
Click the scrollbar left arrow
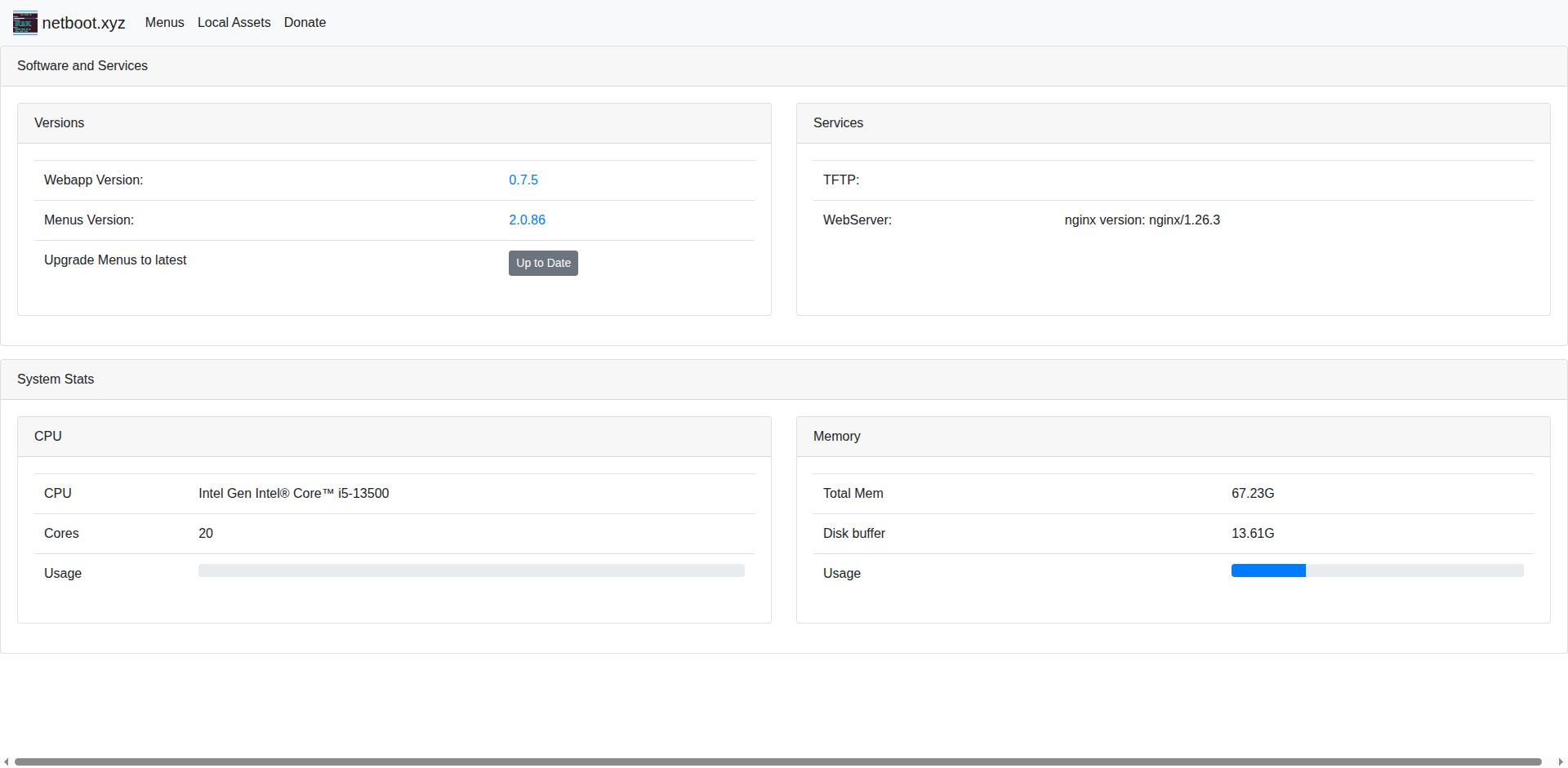pyautogui.click(x=6, y=761)
